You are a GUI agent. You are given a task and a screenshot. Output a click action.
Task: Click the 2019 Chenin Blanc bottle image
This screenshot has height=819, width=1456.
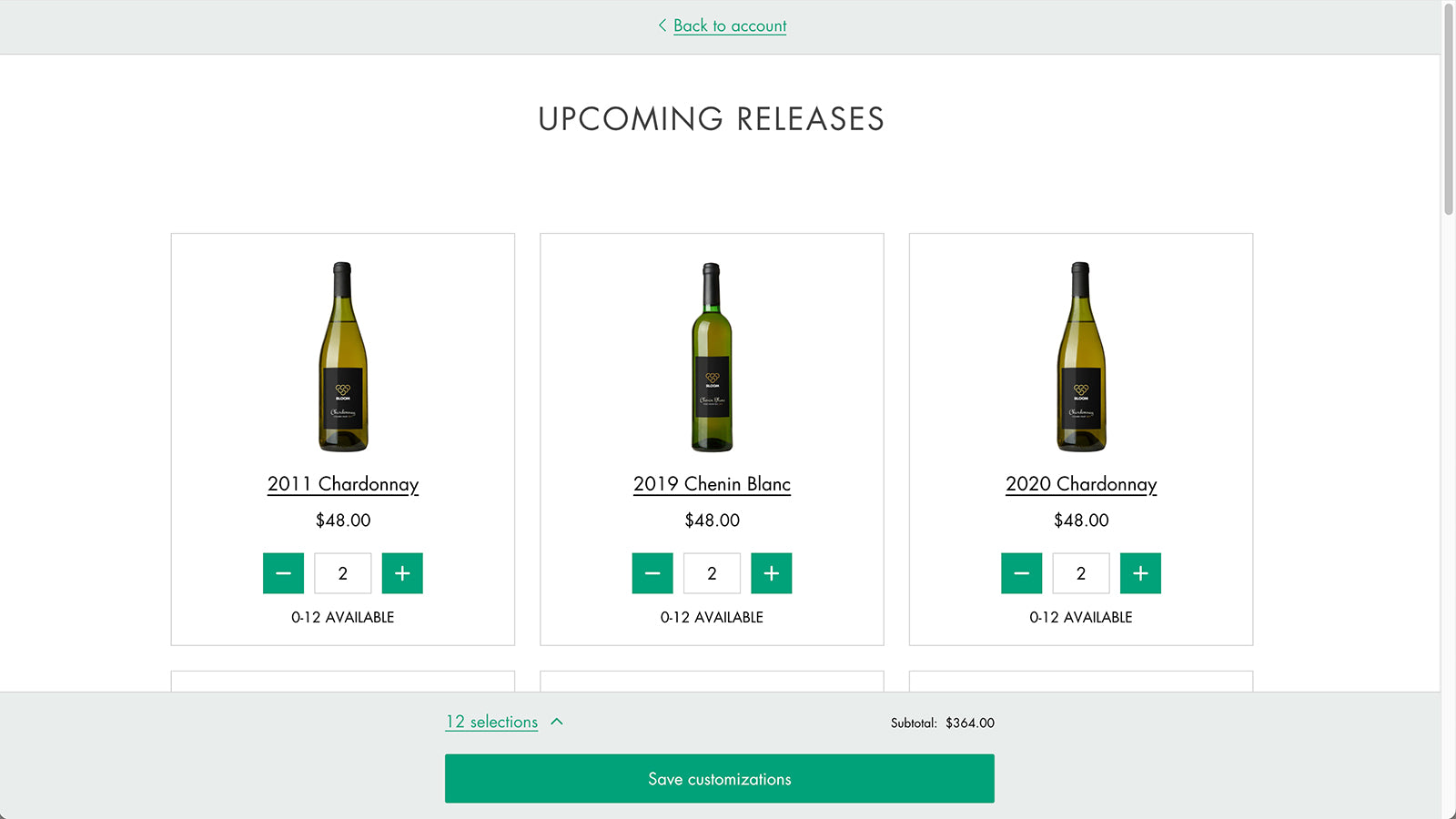point(712,357)
